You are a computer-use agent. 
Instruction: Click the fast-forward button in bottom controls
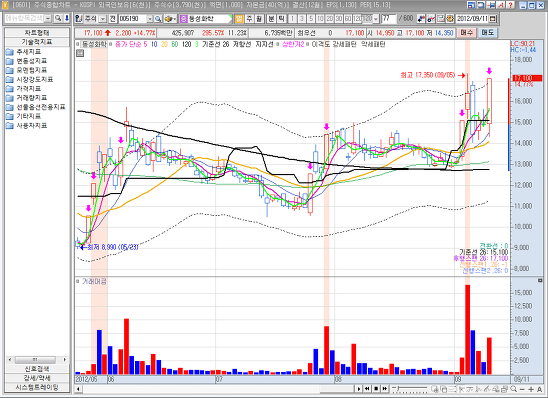point(385,389)
